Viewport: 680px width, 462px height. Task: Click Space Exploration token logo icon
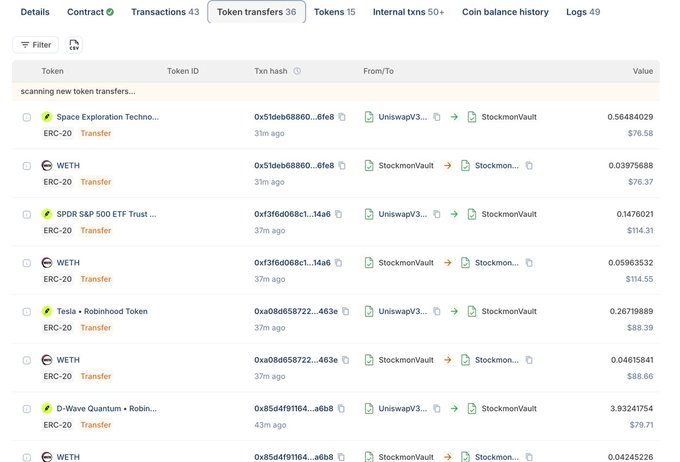47,117
